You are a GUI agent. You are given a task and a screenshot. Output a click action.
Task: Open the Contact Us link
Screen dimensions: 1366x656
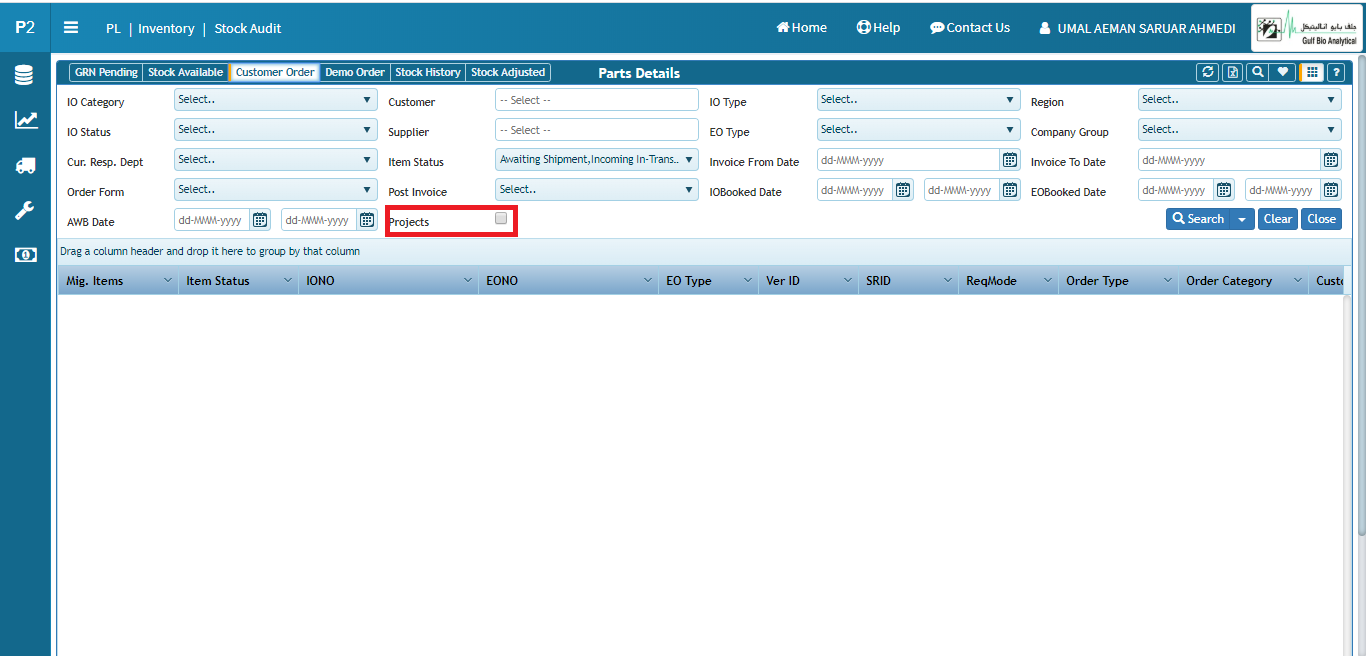point(970,28)
